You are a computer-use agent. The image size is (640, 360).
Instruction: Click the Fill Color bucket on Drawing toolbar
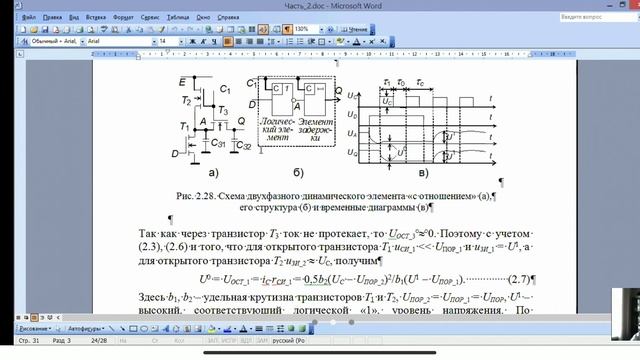click(211, 329)
